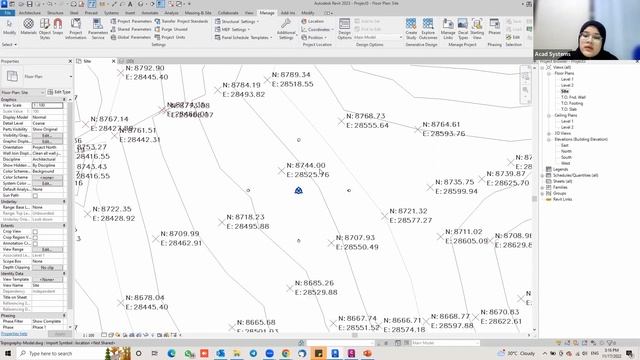Click the View Template None button
640x360 pixels.
click(47, 280)
